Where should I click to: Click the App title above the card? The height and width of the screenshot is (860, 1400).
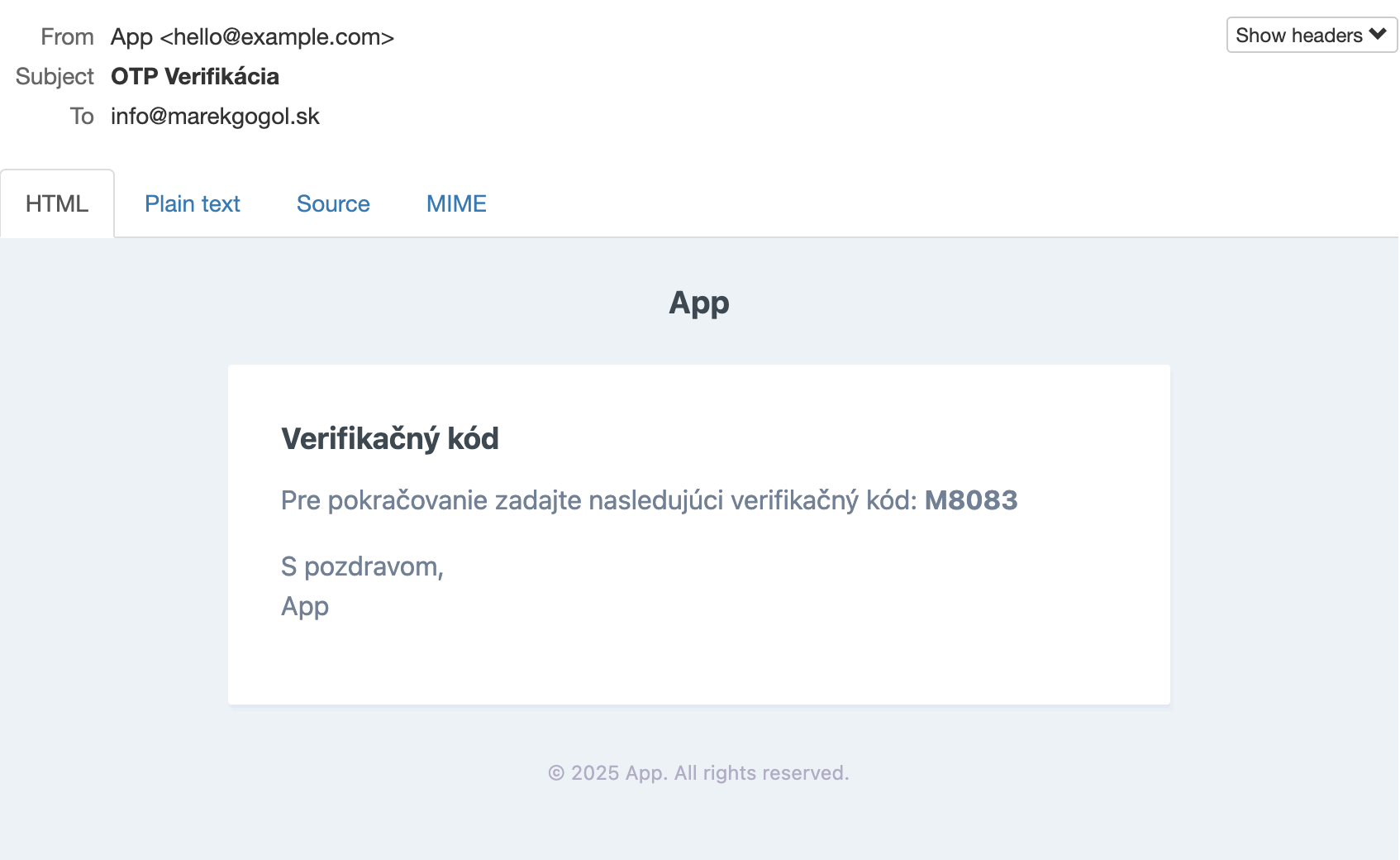[x=699, y=303]
